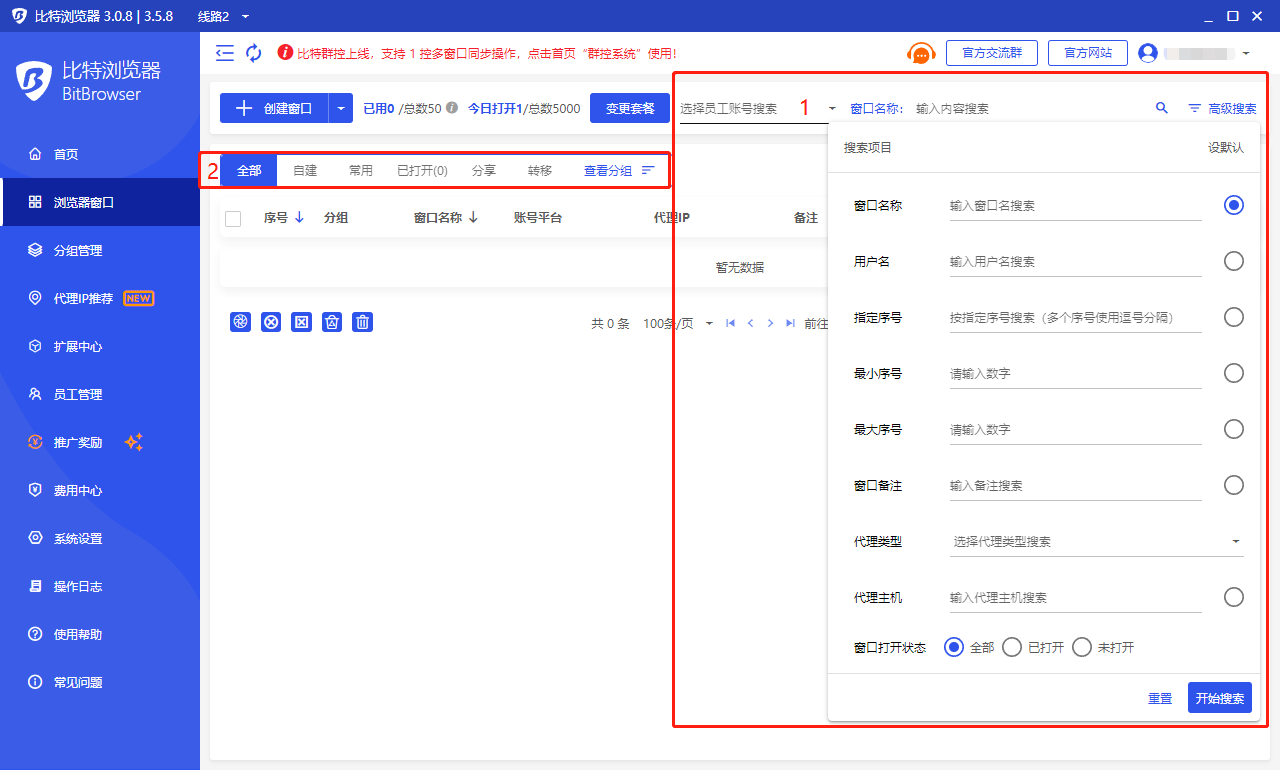This screenshot has width=1280, height=770.
Task: Click the 官方网站 button
Action: 1088,53
